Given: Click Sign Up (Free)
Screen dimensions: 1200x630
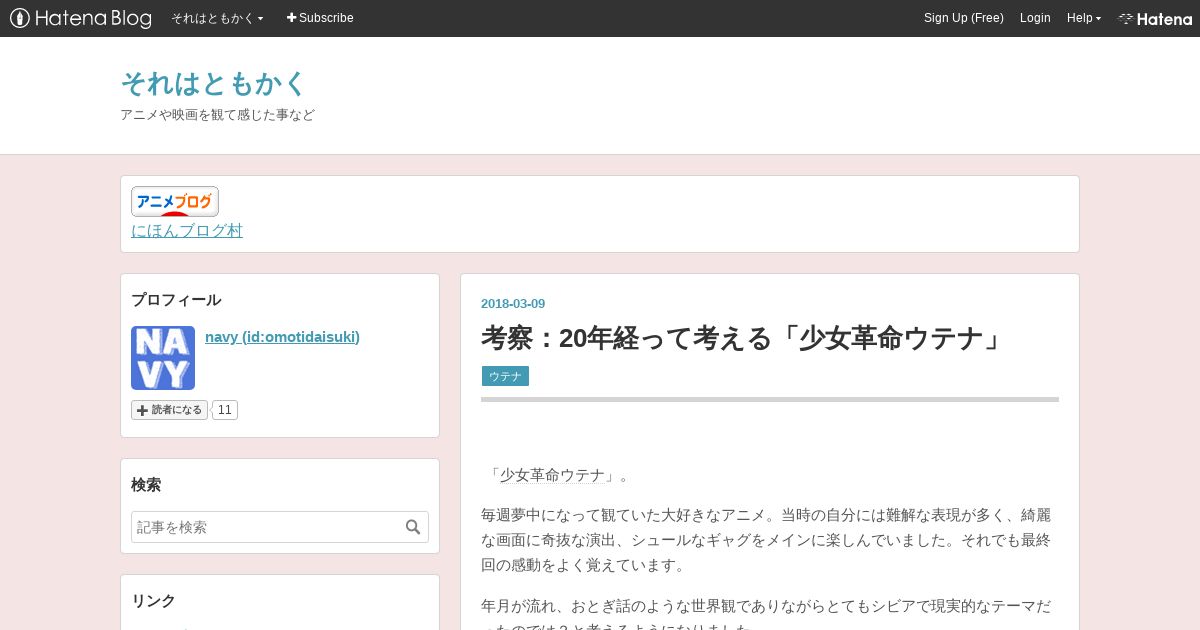Looking at the screenshot, I should tap(963, 18).
